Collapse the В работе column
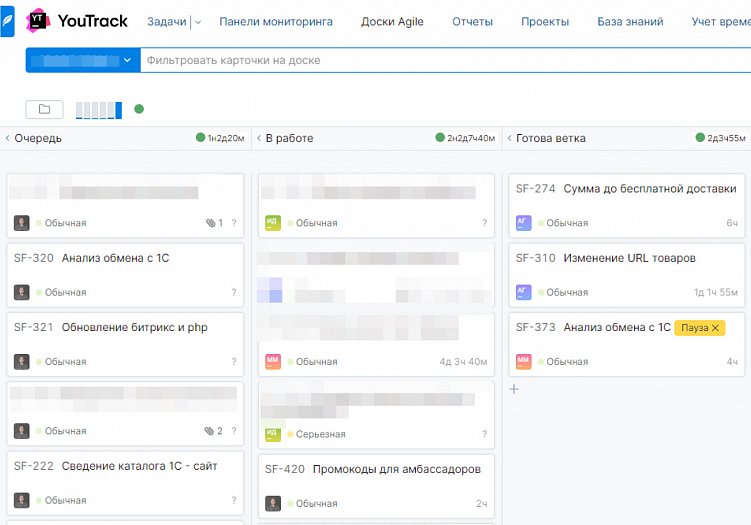 tap(259, 138)
